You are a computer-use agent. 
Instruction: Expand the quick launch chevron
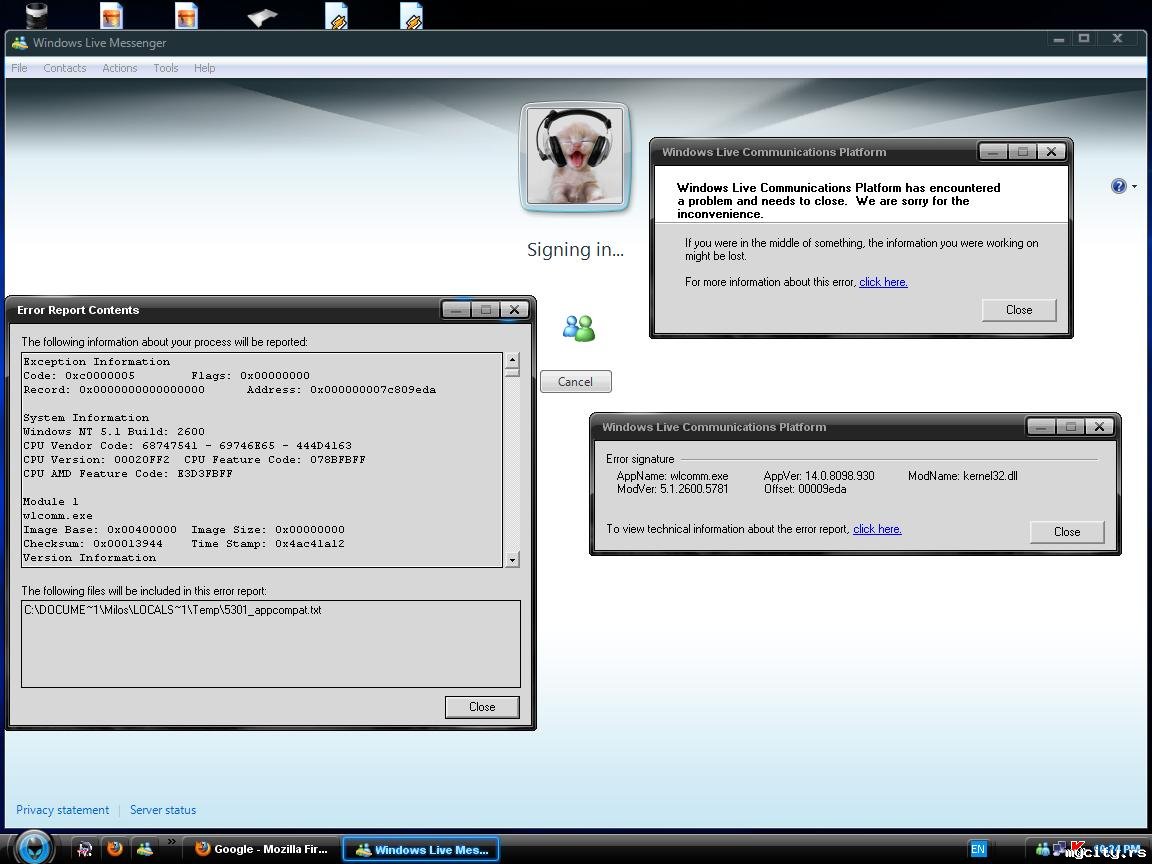pyautogui.click(x=171, y=842)
